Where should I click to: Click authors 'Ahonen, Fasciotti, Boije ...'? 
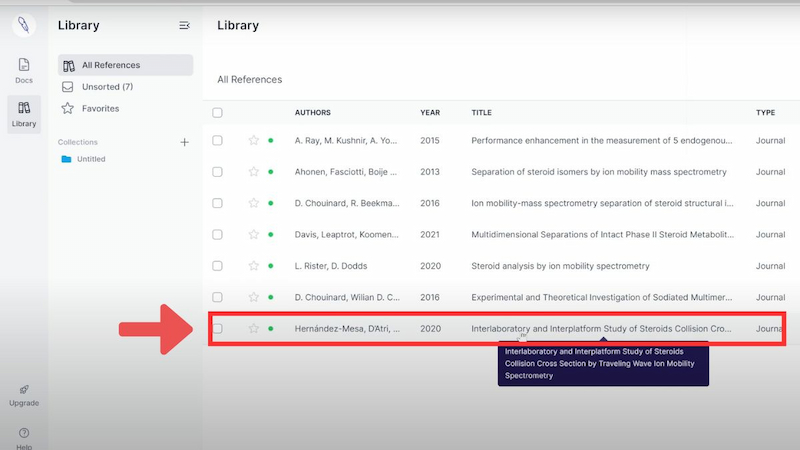[x=345, y=172]
